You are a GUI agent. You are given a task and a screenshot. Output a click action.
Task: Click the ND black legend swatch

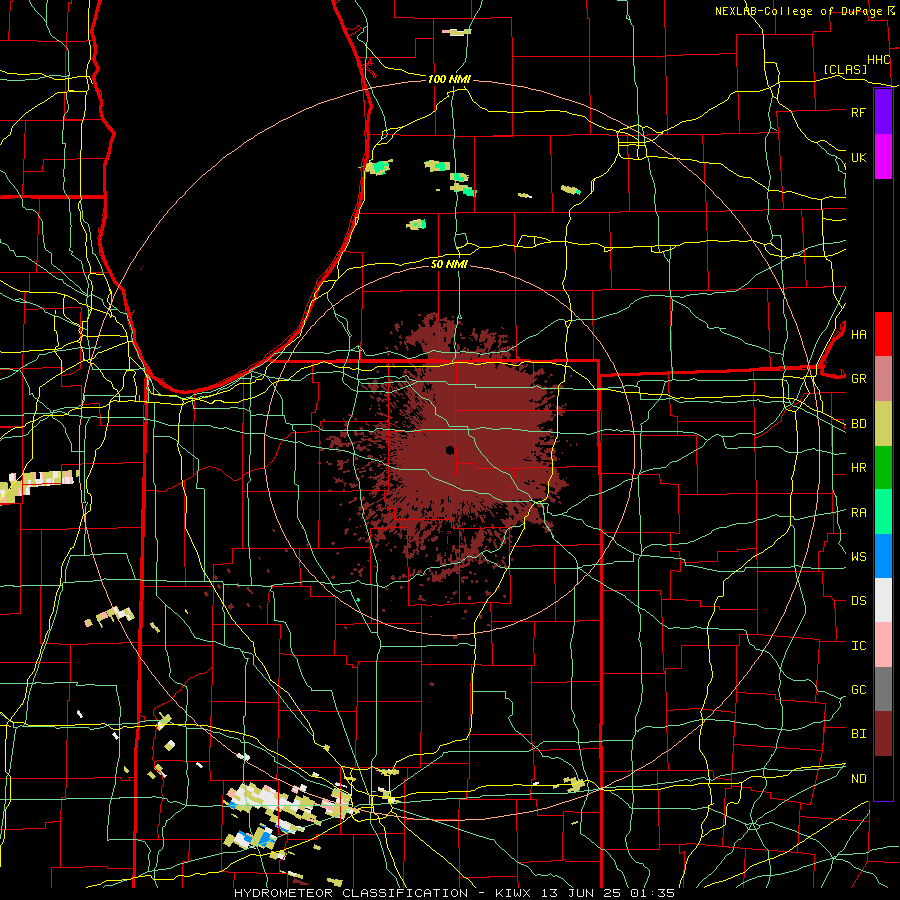tap(883, 778)
